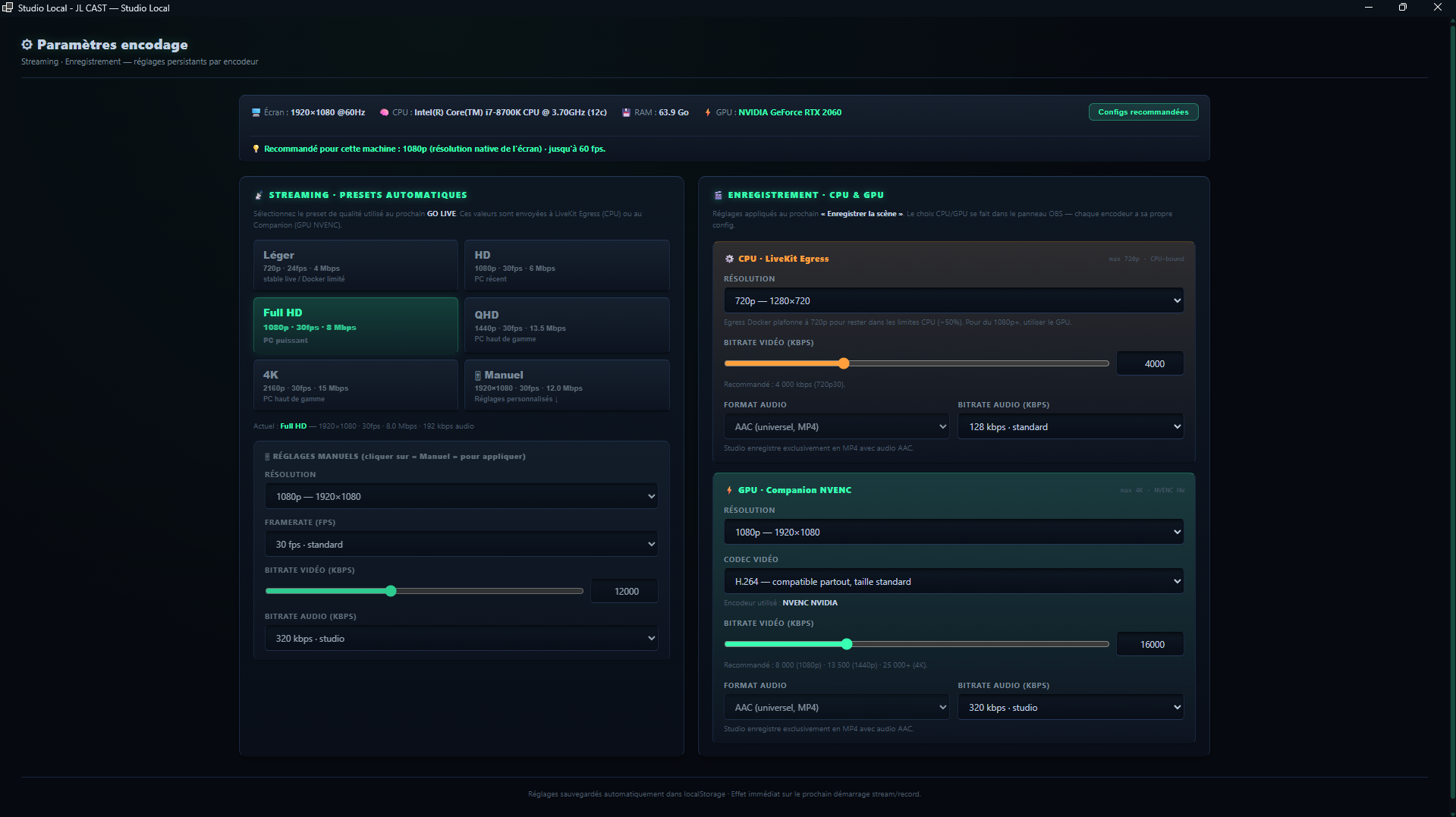Click the gear icon in CPU LiveKit Egress header
This screenshot has width=1456, height=817.
coord(729,259)
